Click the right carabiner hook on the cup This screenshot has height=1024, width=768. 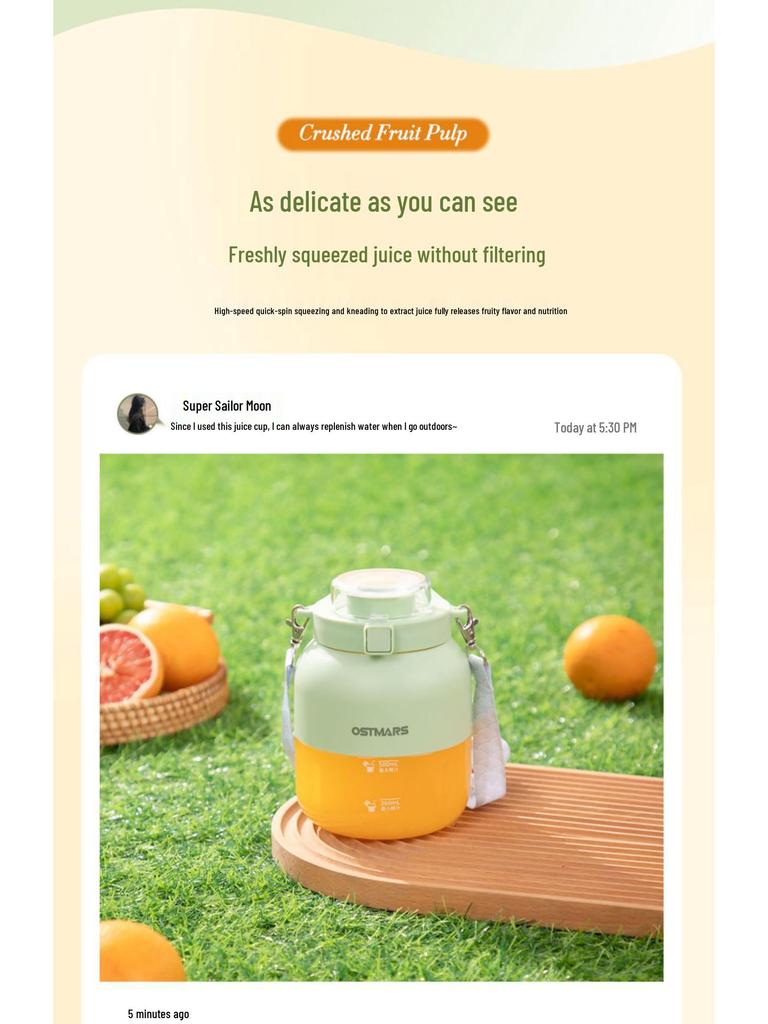(468, 626)
